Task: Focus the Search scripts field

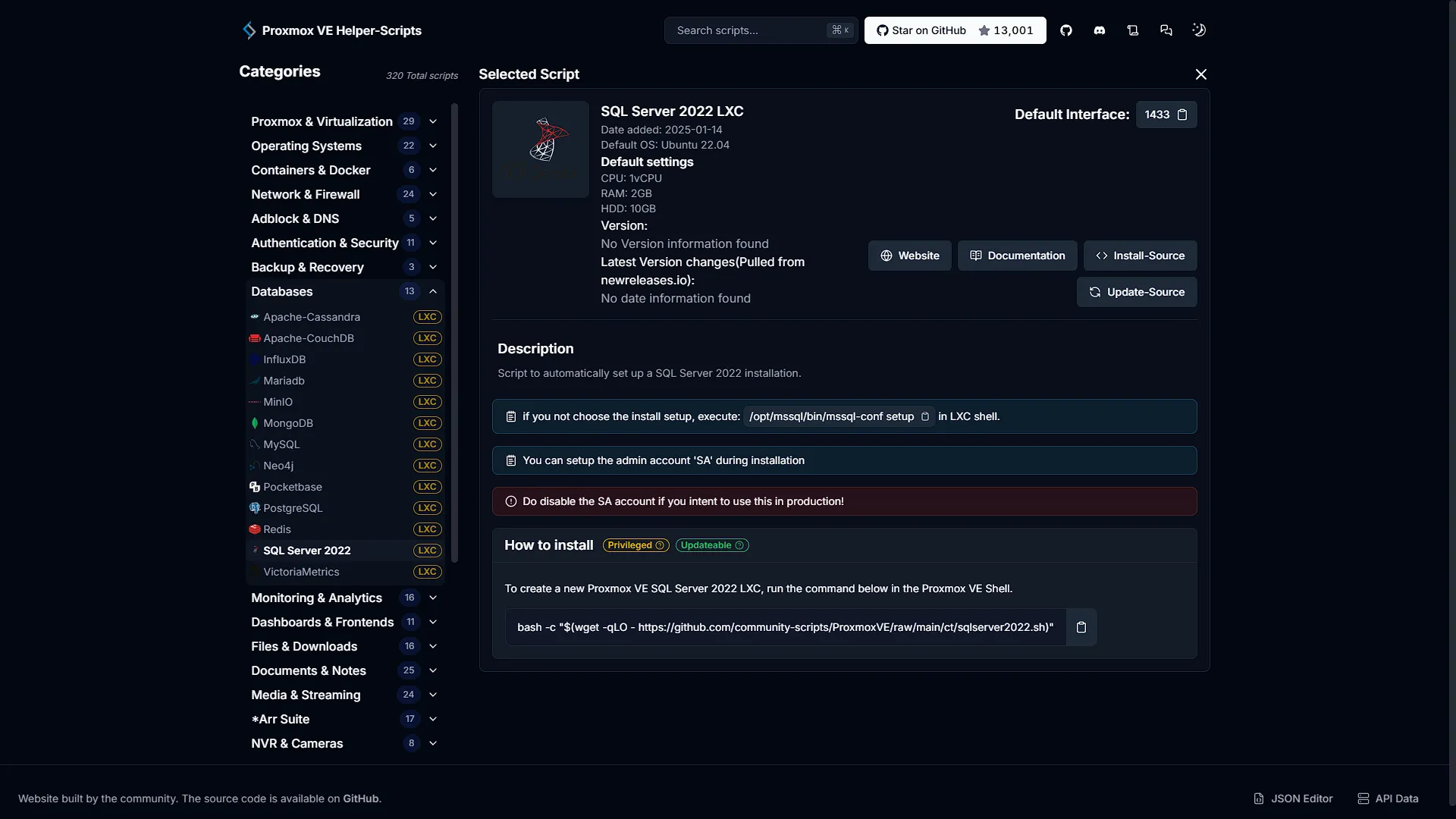Action: pyautogui.click(x=761, y=30)
